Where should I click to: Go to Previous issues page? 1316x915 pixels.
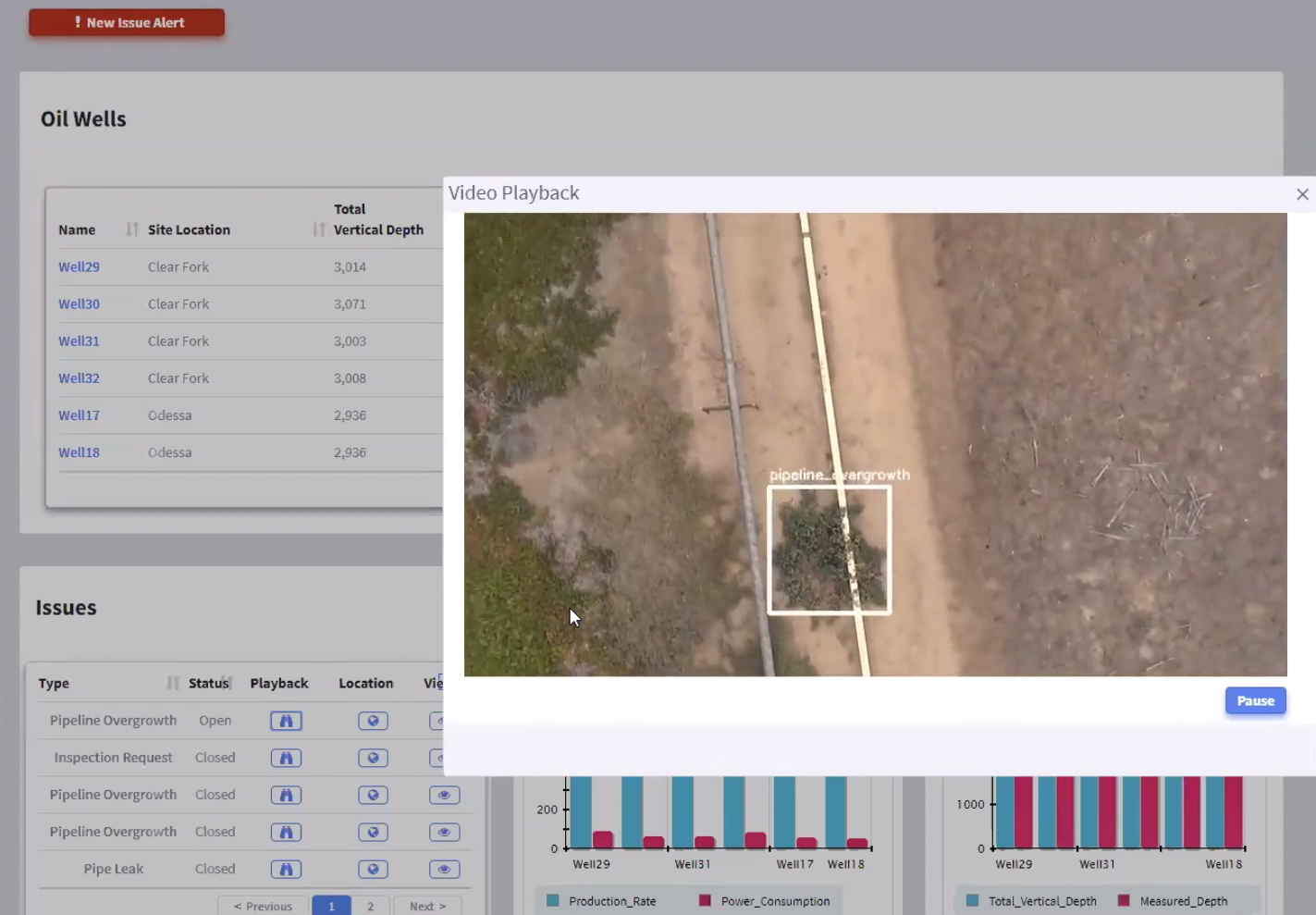[x=263, y=906]
